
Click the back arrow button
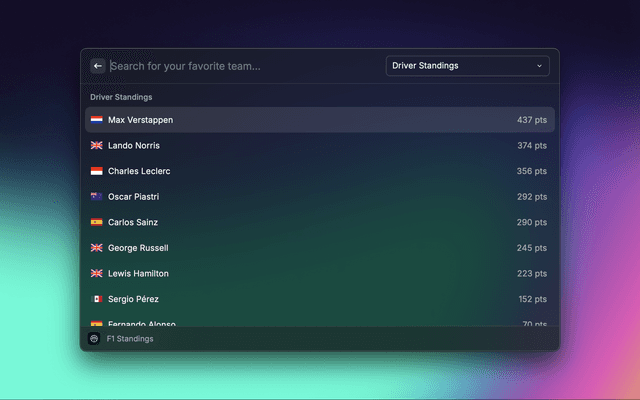[98, 66]
